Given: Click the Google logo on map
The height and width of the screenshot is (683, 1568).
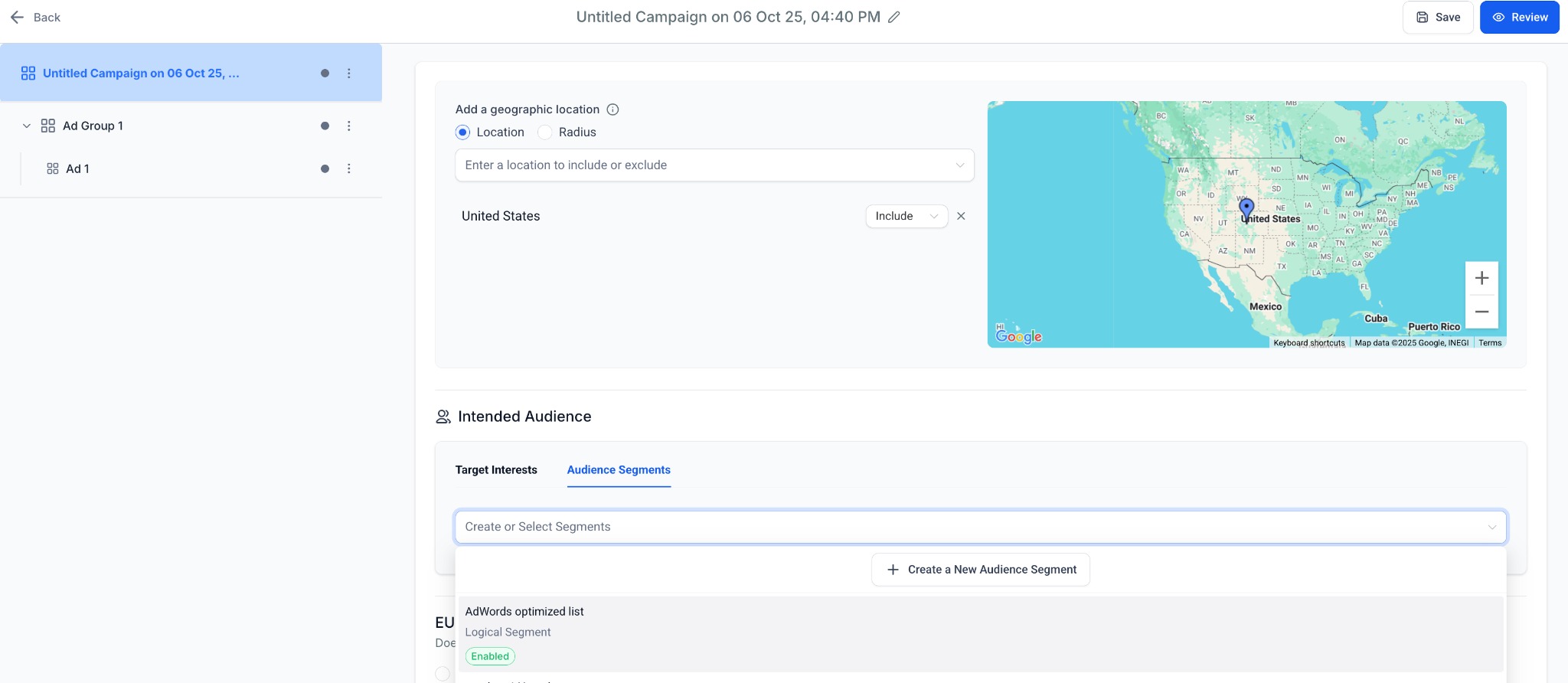Looking at the screenshot, I should 1018,336.
